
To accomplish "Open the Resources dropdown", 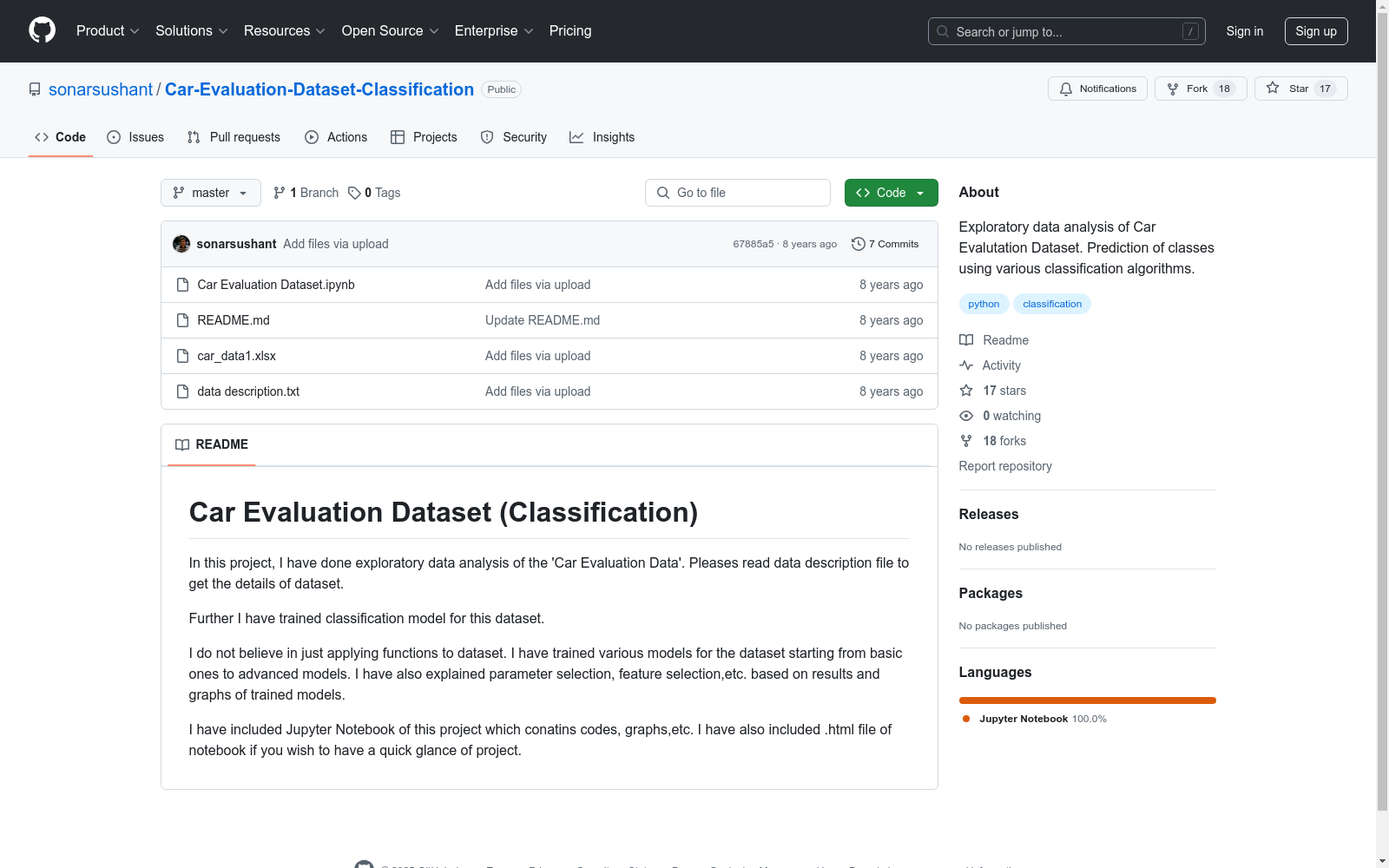I will point(285,30).
